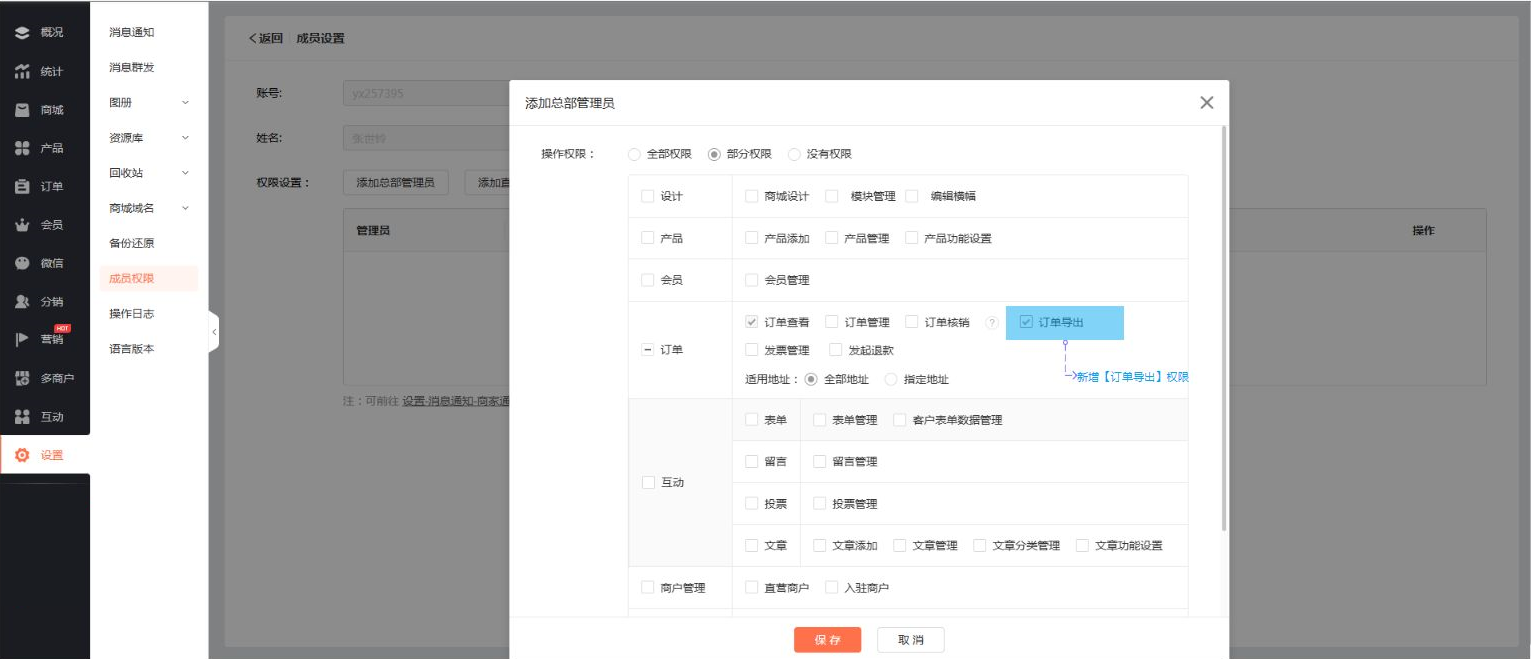Viewport: 1531px width, 659px height.
Task: Click the 订单 orders icon in sidebar
Action: coord(22,187)
